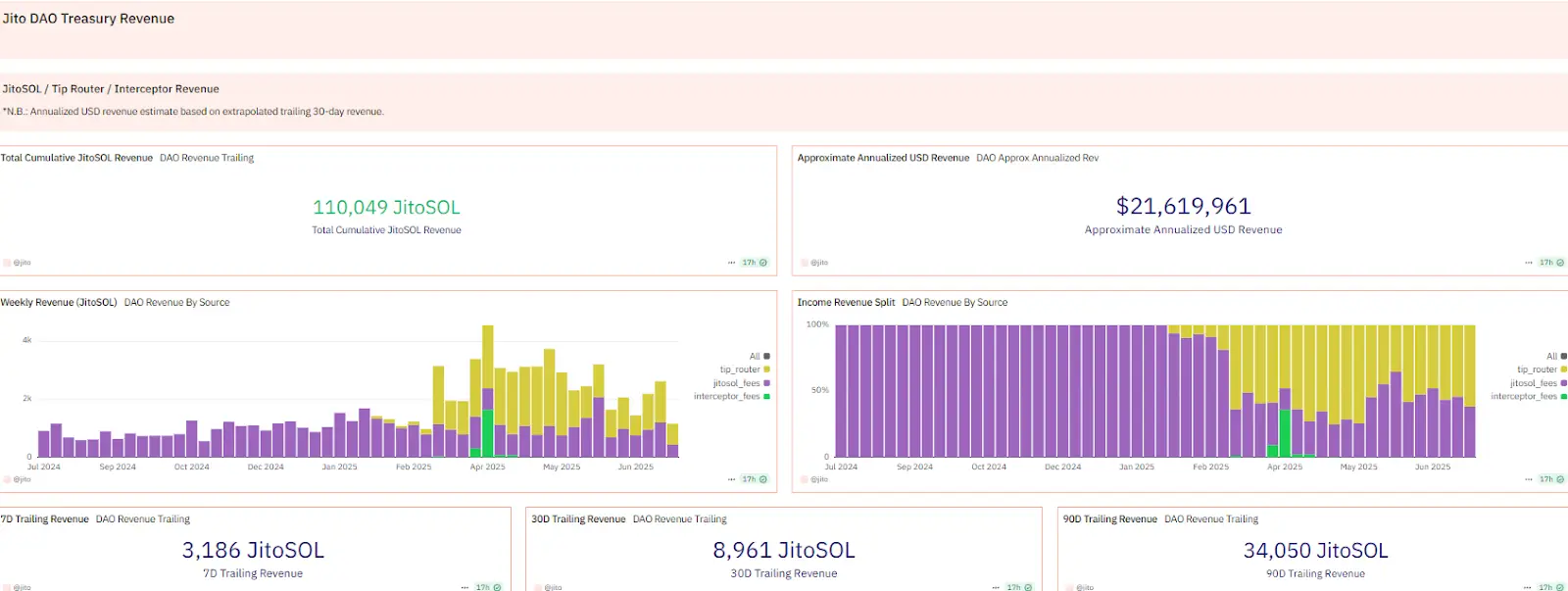This screenshot has width=1568, height=591.
Task: Click the @jito author avatar under 30D Trailing Revenue
Action: tap(538, 587)
